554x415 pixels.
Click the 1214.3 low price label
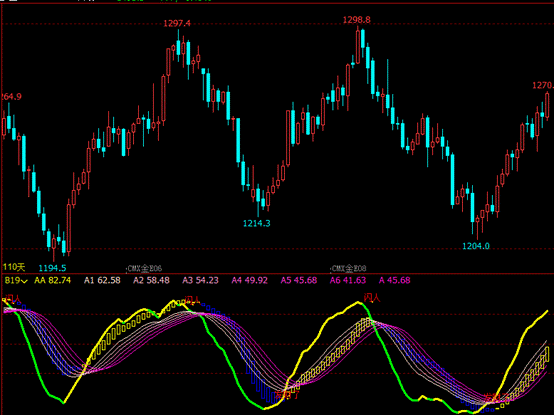tap(257, 223)
